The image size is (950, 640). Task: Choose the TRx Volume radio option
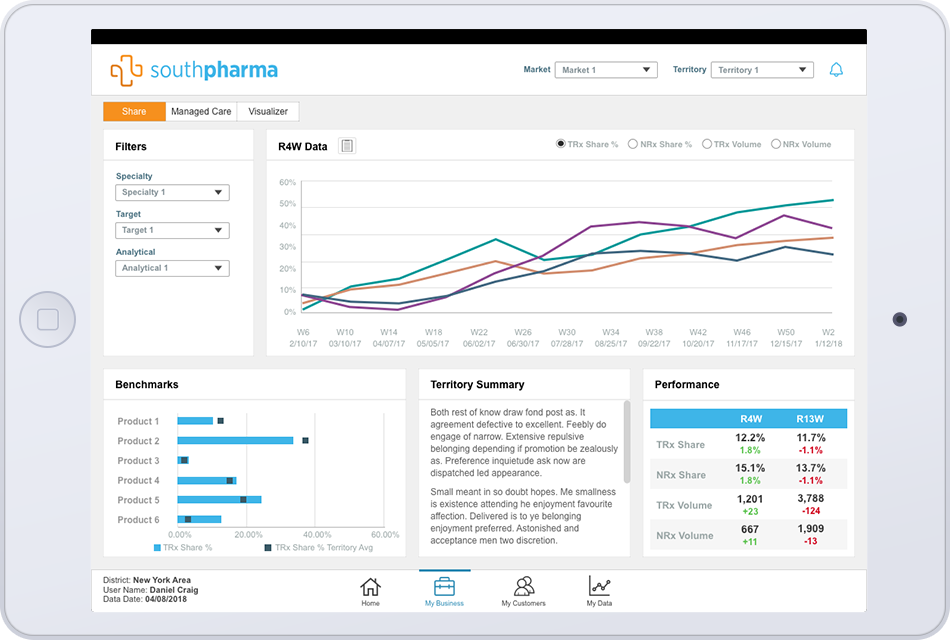pos(707,145)
